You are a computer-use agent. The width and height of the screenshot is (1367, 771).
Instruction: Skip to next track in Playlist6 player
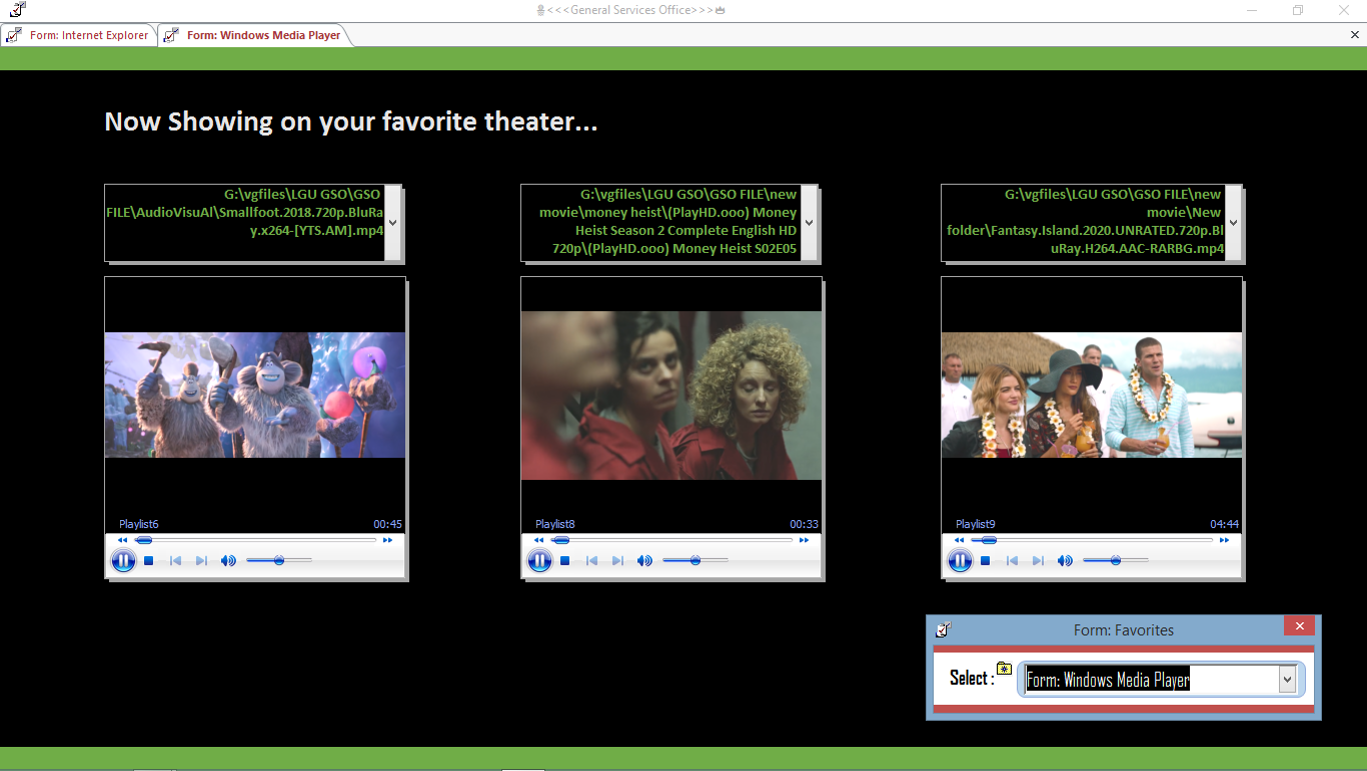pyautogui.click(x=201, y=561)
